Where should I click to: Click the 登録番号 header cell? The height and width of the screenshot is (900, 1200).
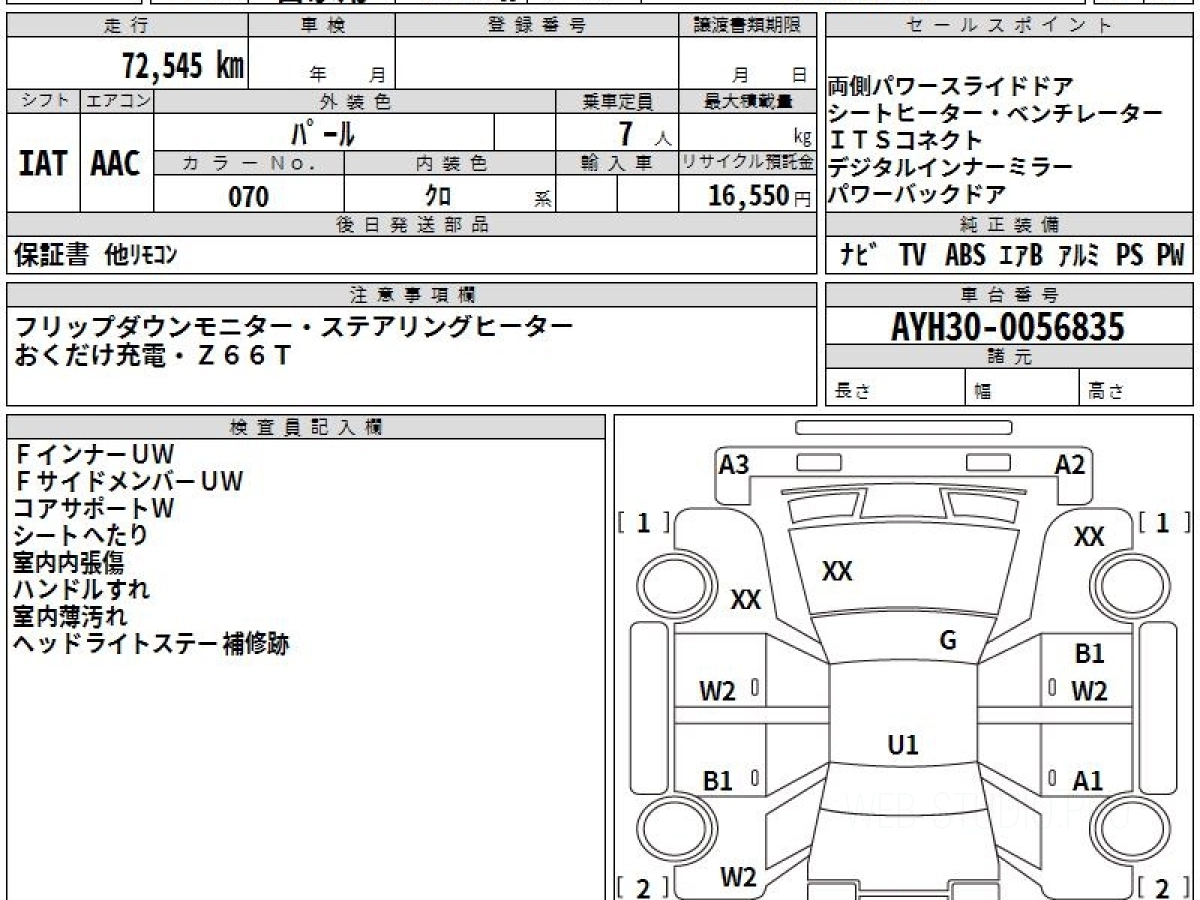tap(537, 26)
